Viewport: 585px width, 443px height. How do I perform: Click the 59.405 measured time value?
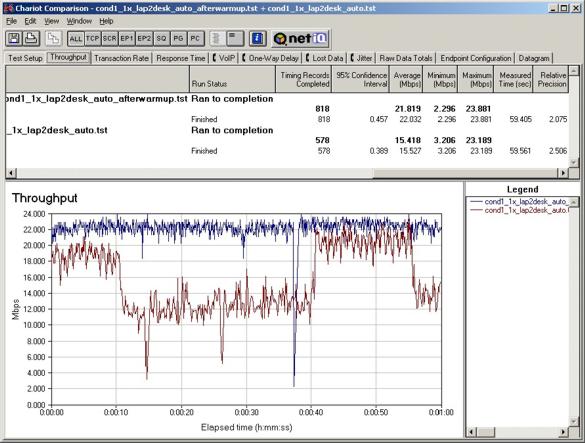point(520,119)
